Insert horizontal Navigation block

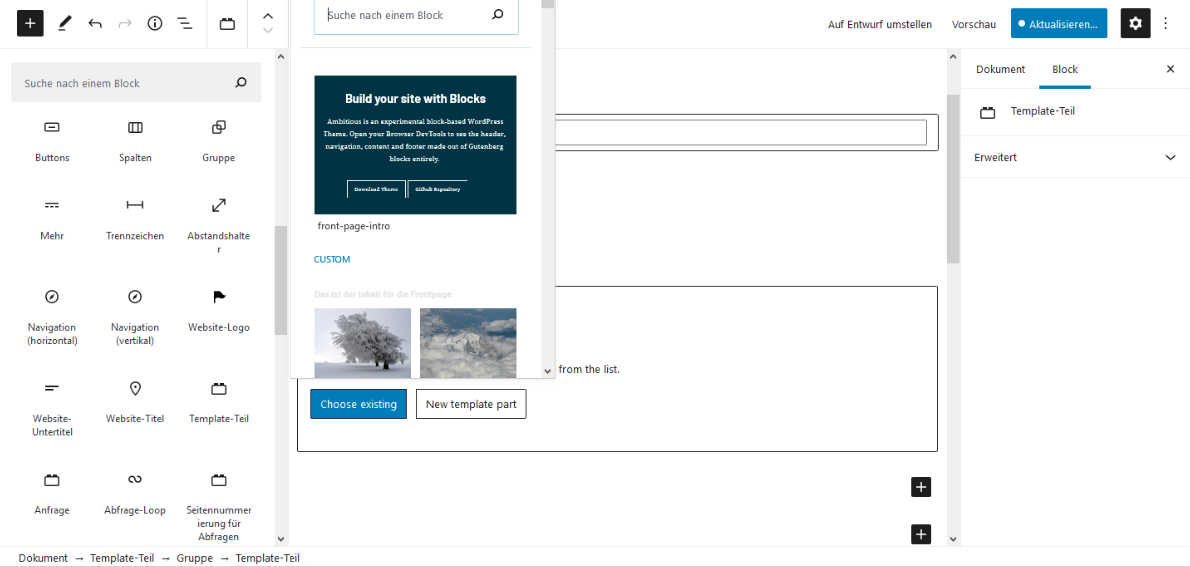(52, 298)
